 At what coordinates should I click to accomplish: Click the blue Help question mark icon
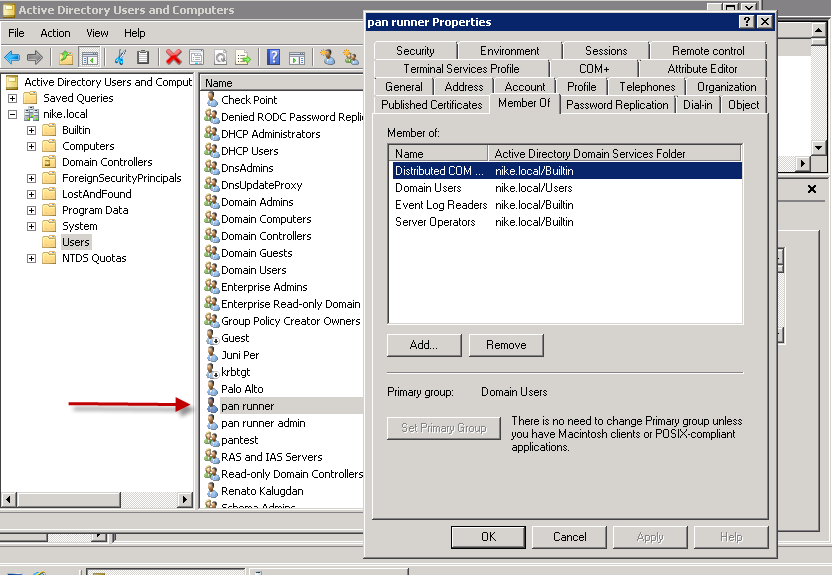(x=273, y=58)
